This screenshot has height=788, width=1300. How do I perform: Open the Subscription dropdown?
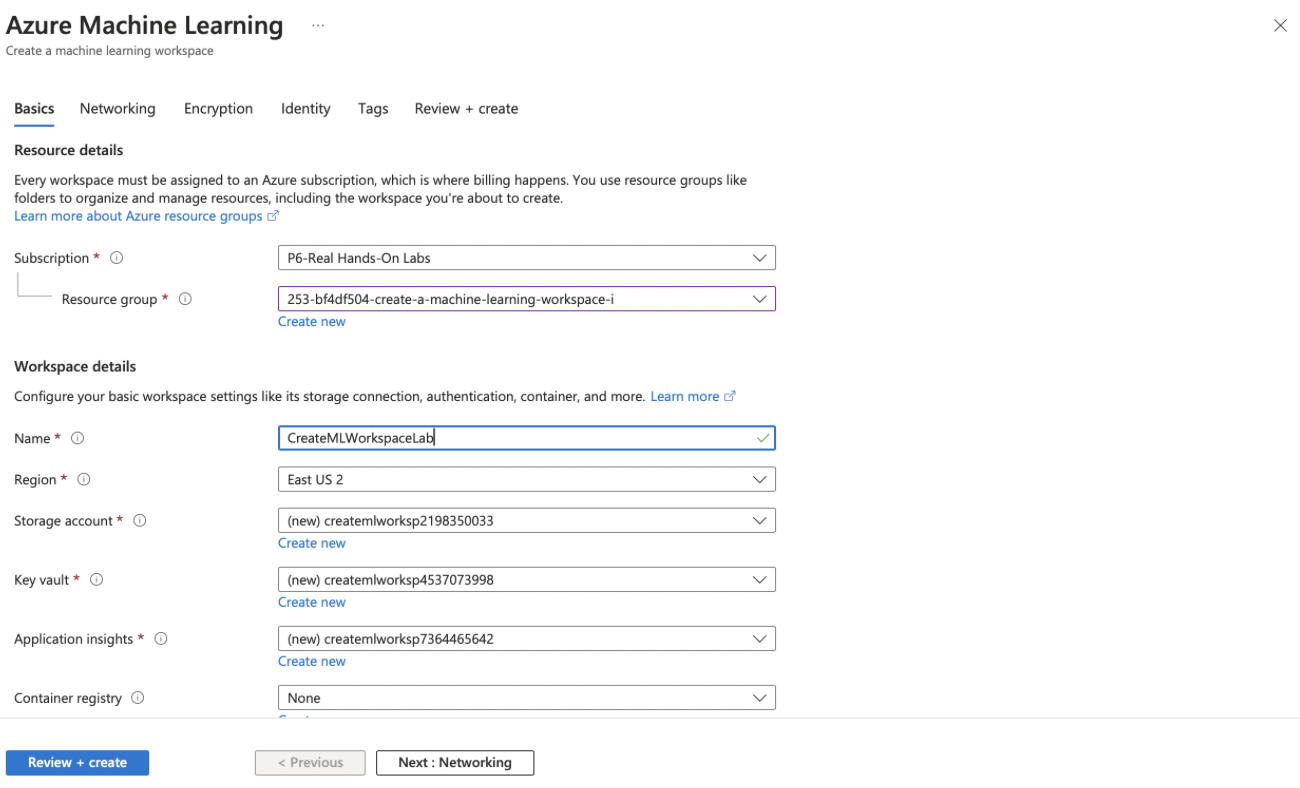(526, 258)
